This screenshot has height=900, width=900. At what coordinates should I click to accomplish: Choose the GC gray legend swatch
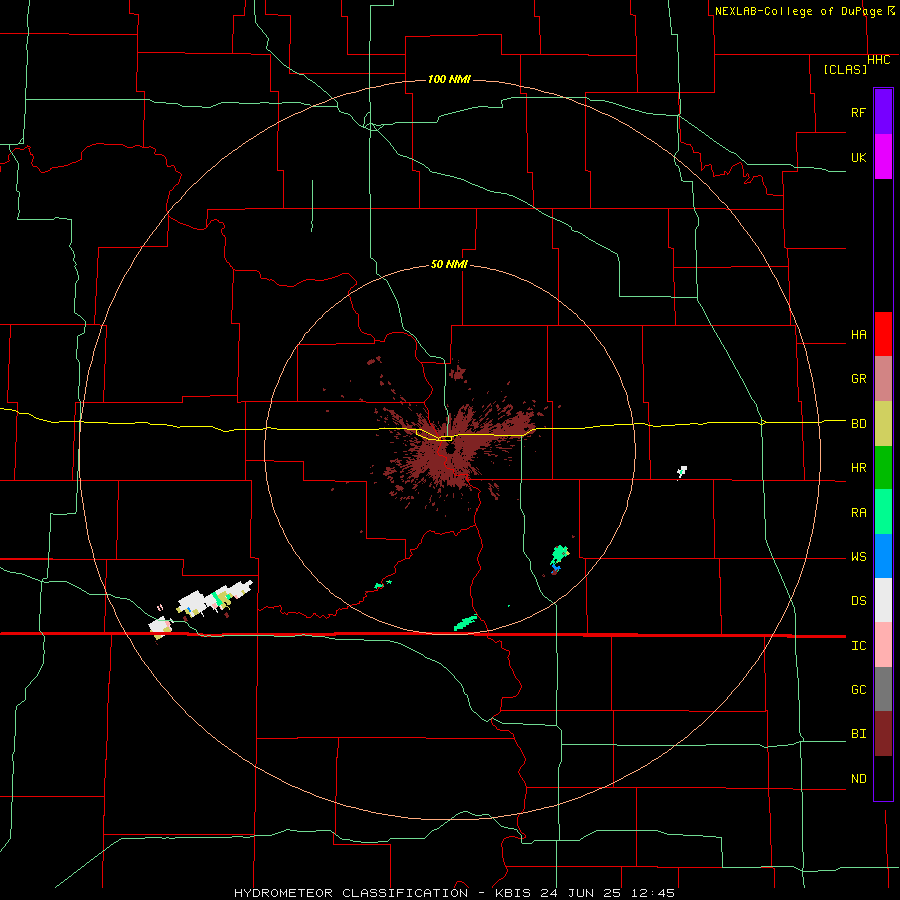click(x=883, y=689)
